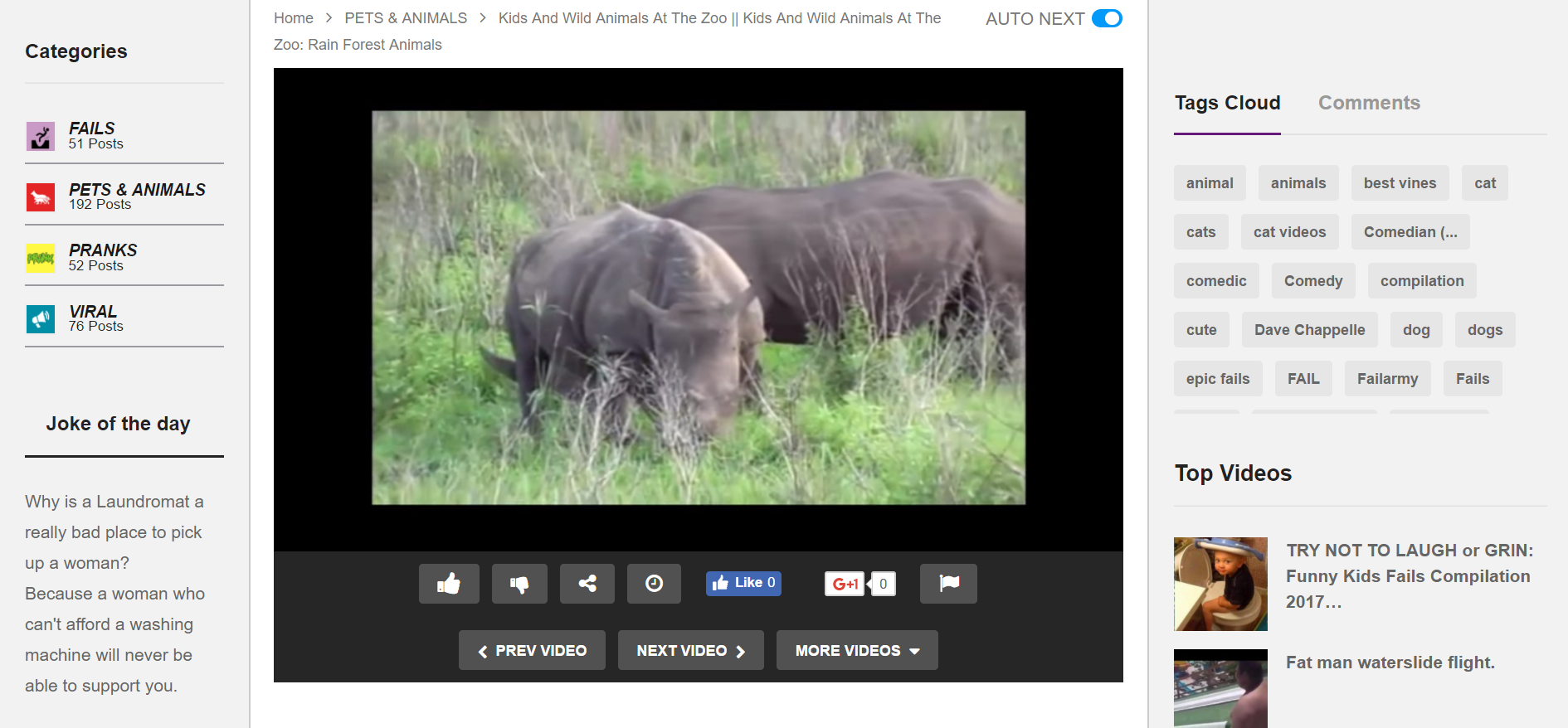Click the 'animals' tag

tap(1298, 183)
